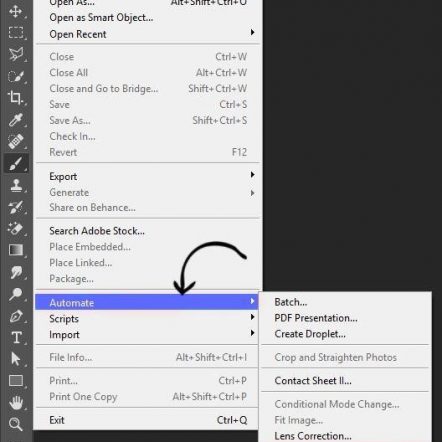
Task: Select the Hand tool
Action: pyautogui.click(x=16, y=402)
